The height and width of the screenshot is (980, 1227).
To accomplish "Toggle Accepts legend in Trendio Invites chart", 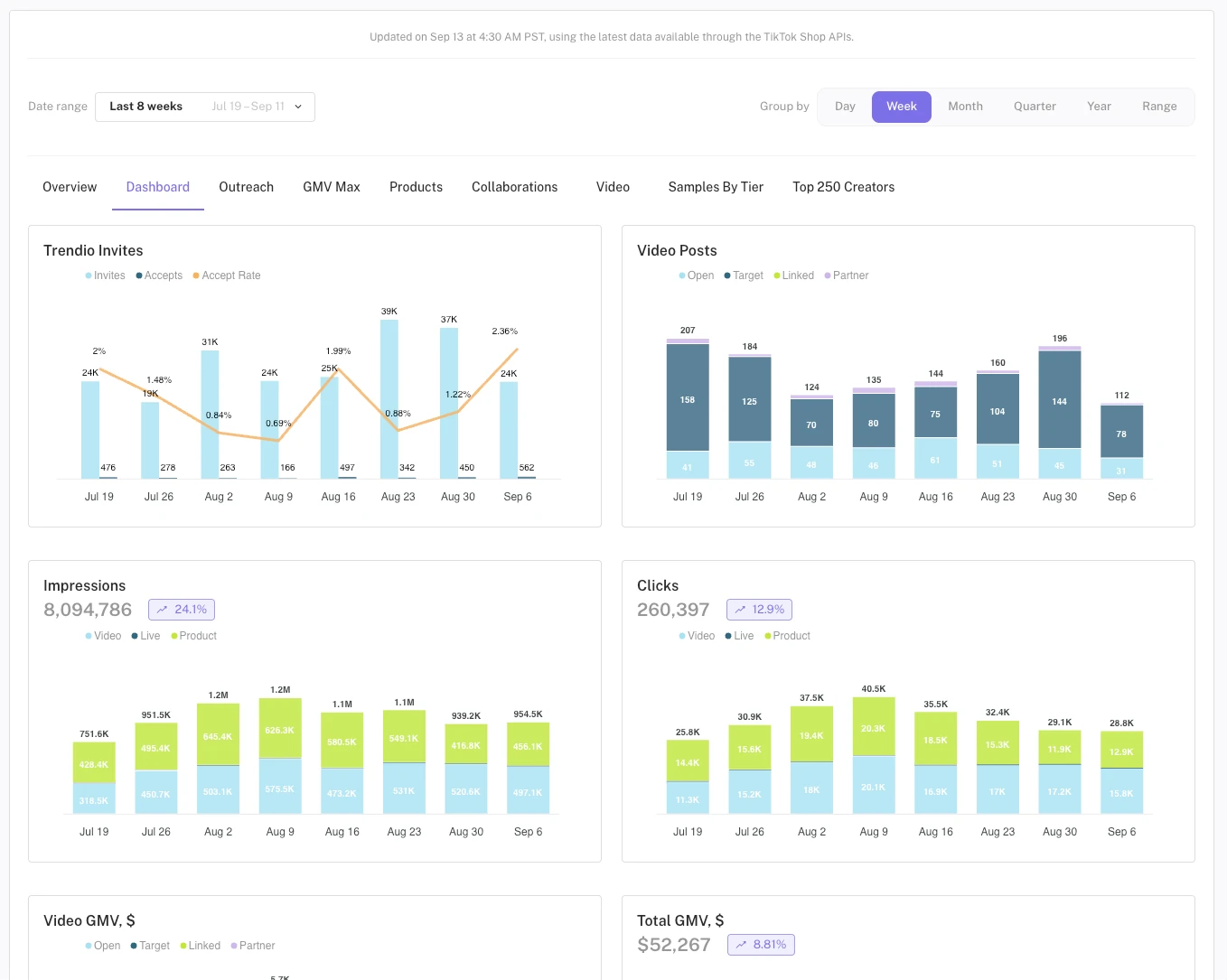I will click(159, 275).
